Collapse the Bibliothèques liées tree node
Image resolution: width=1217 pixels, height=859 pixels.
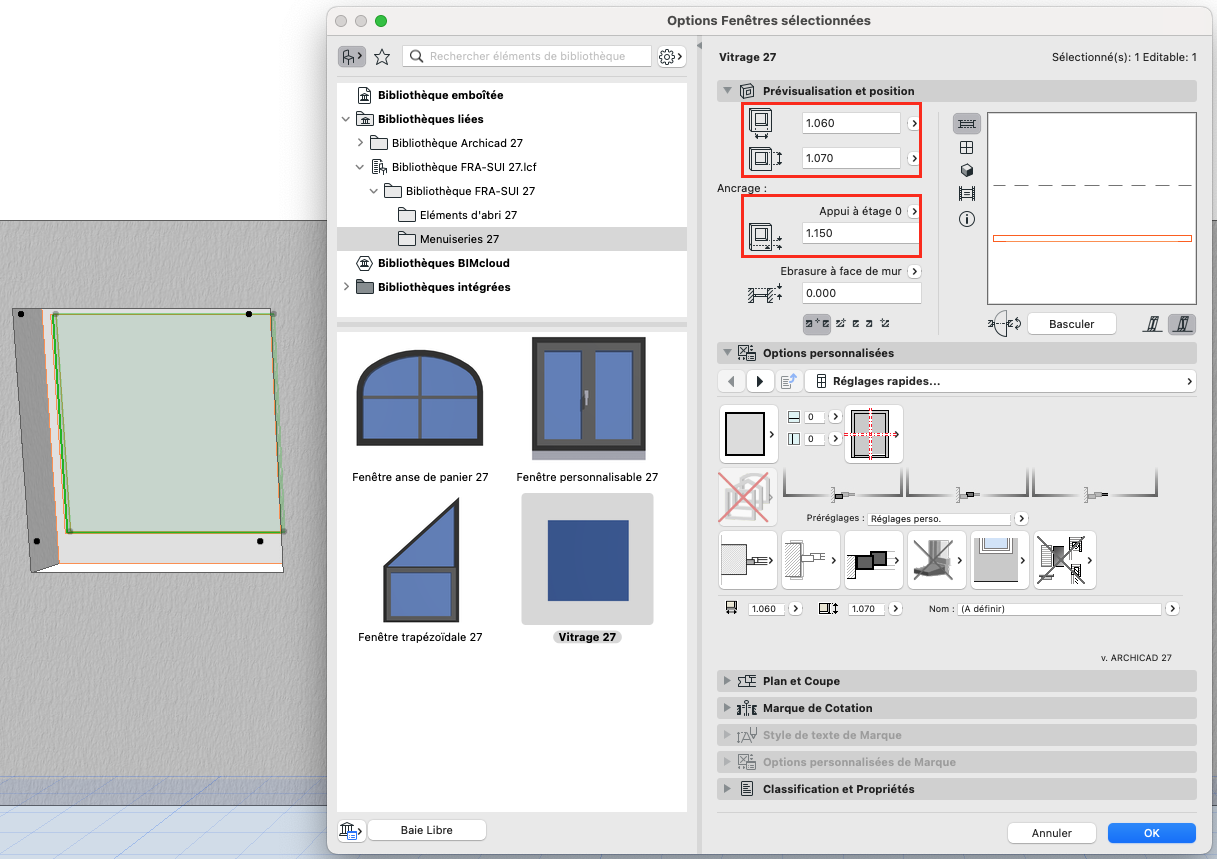(346, 119)
